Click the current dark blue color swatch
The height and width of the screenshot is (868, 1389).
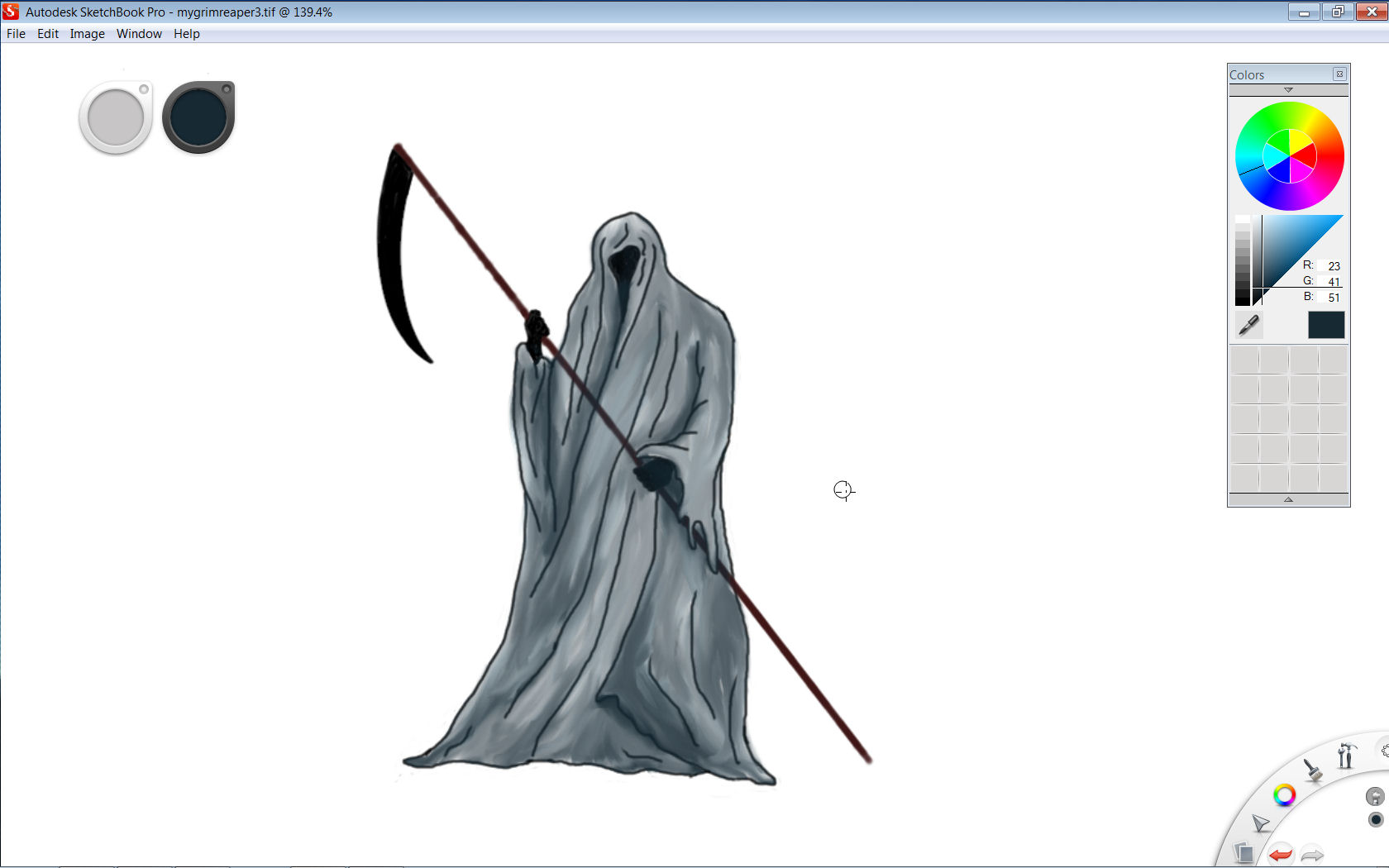(1326, 325)
